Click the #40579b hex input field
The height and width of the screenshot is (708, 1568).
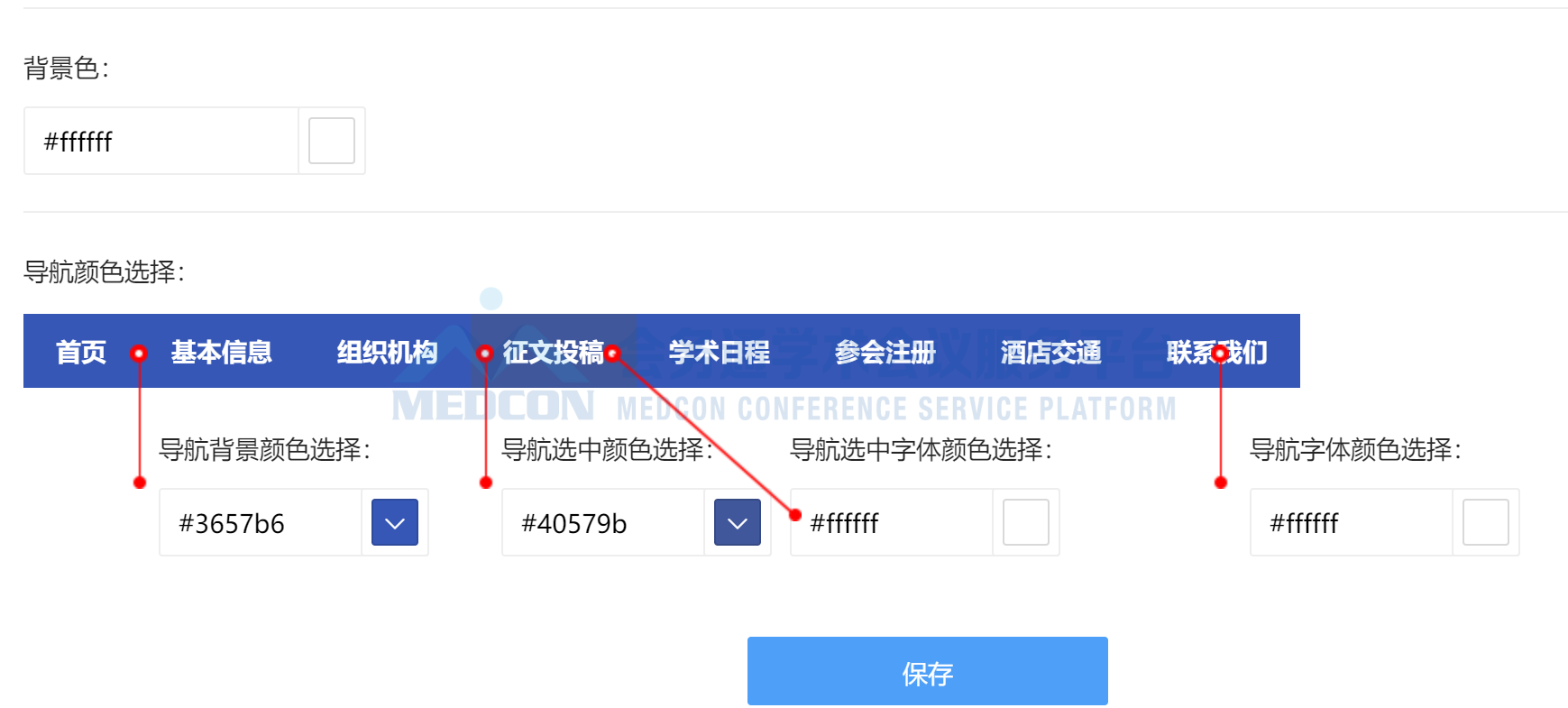coord(603,522)
